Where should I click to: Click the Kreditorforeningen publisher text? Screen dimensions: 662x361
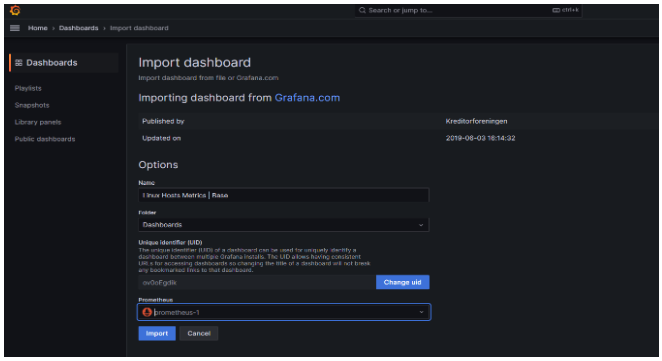(x=476, y=121)
